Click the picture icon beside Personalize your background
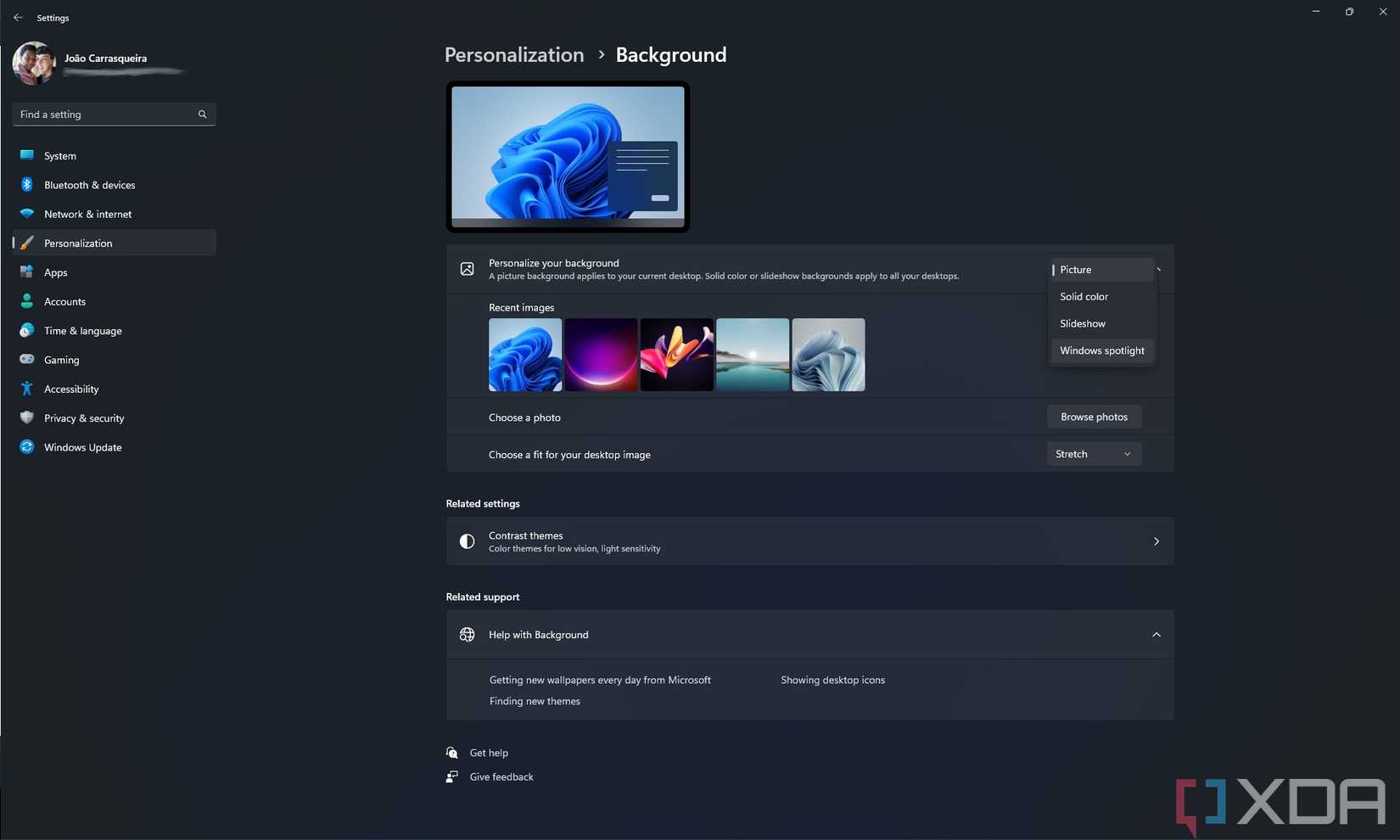This screenshot has width=1400, height=840. tap(467, 269)
